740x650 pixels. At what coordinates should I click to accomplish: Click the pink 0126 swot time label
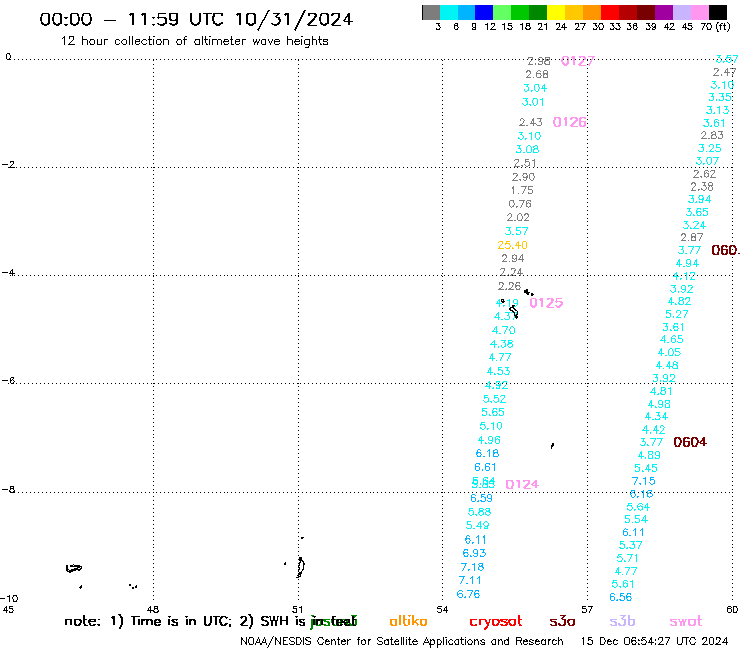pos(569,122)
